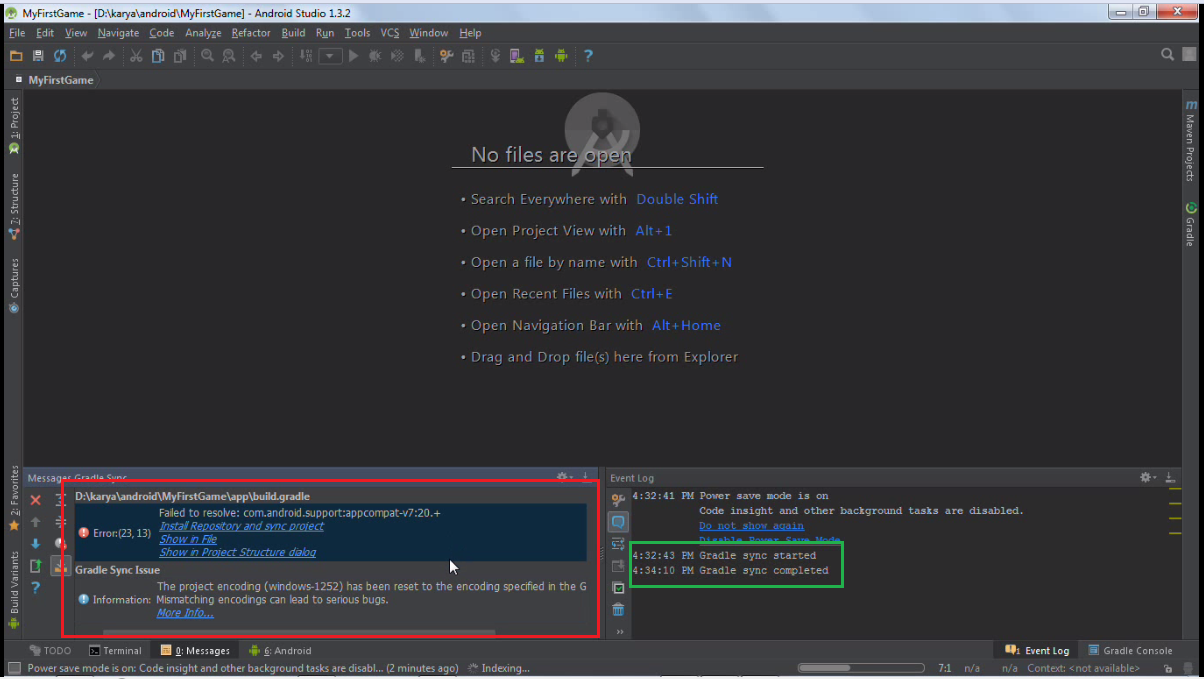Click the Do not show again link
1204x682 pixels.
click(751, 526)
